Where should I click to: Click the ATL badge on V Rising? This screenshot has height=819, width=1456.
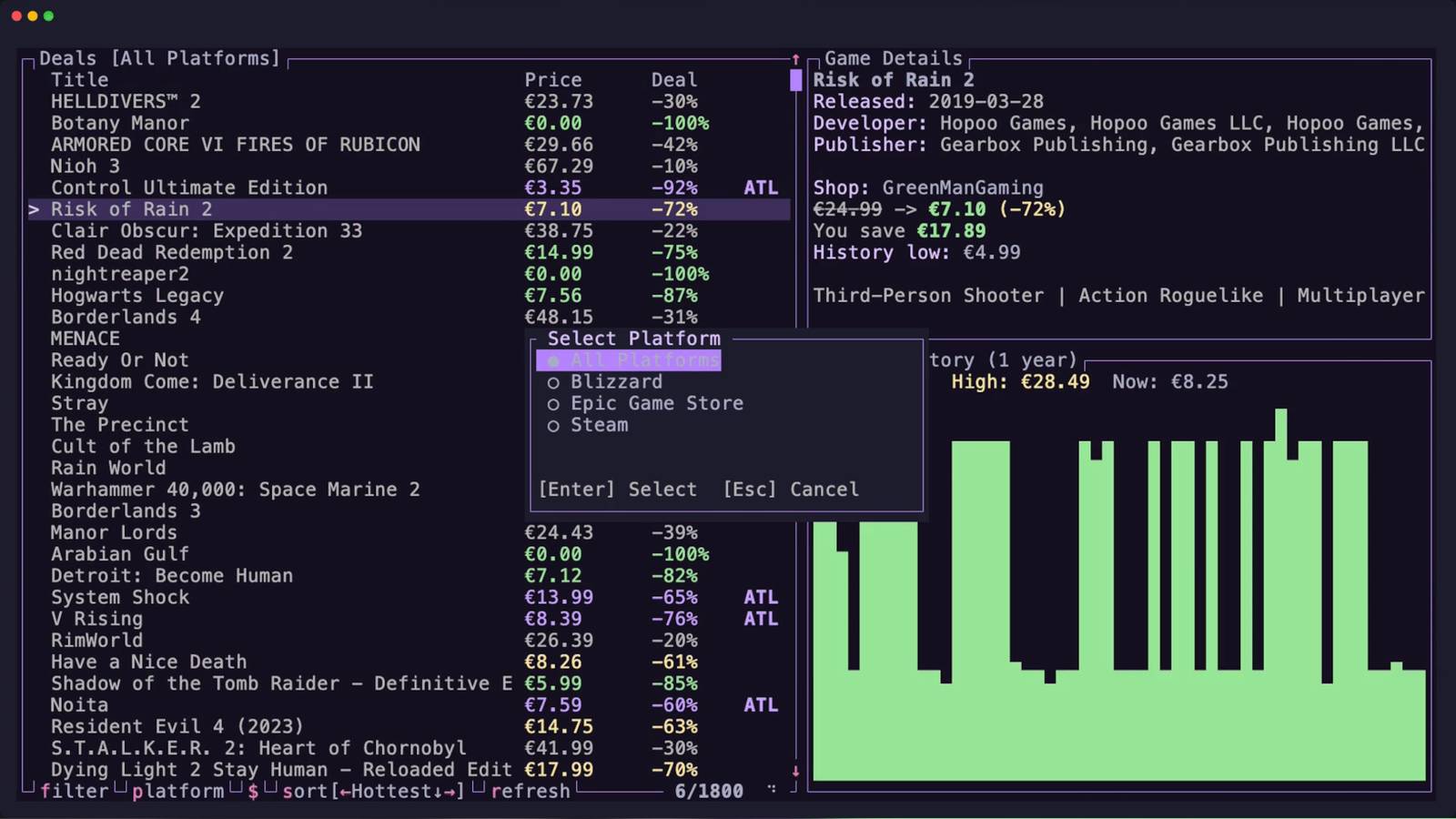pyautogui.click(x=761, y=619)
